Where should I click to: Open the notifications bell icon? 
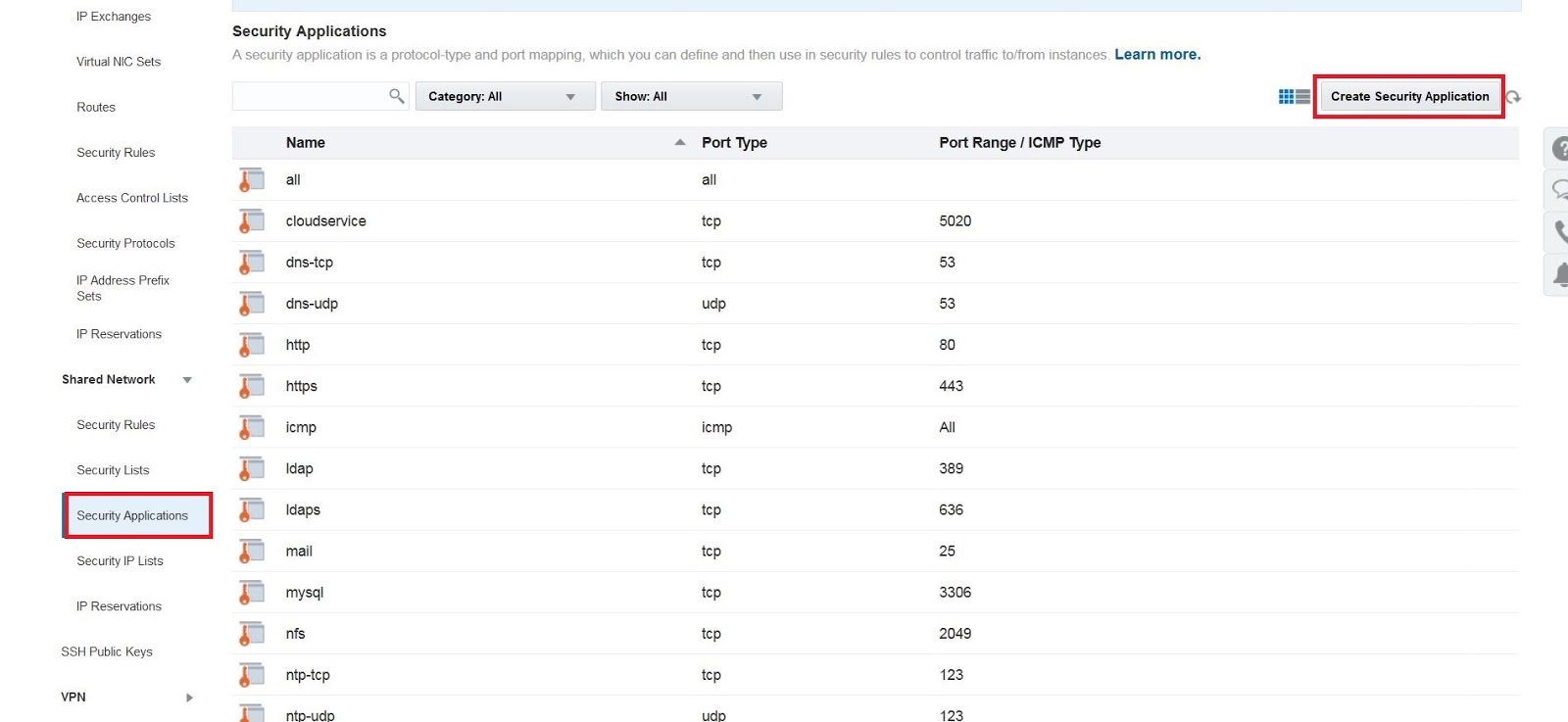pyautogui.click(x=1558, y=274)
